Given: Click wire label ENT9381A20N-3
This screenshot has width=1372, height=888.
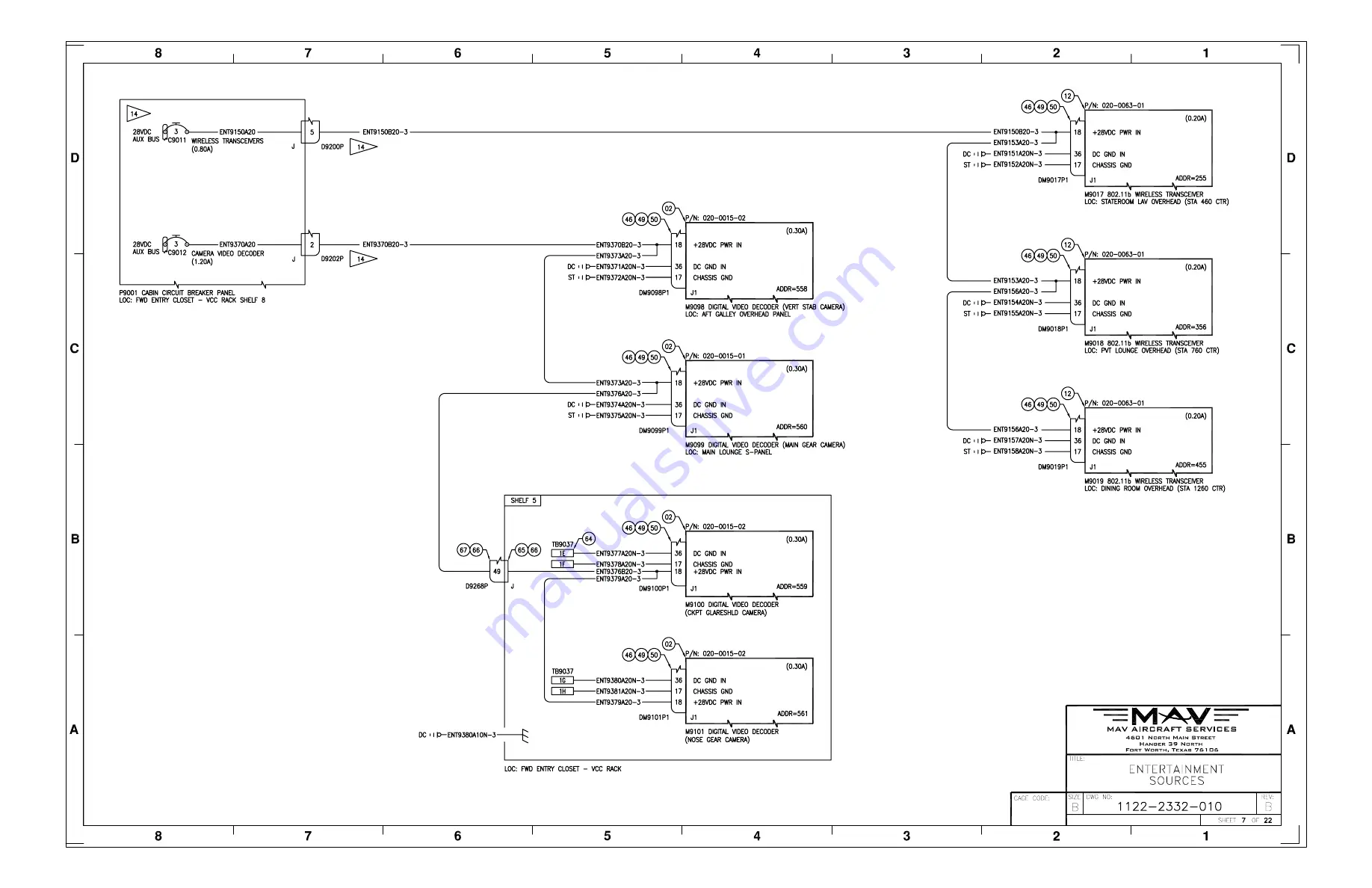Looking at the screenshot, I should pyautogui.click(x=620, y=691).
